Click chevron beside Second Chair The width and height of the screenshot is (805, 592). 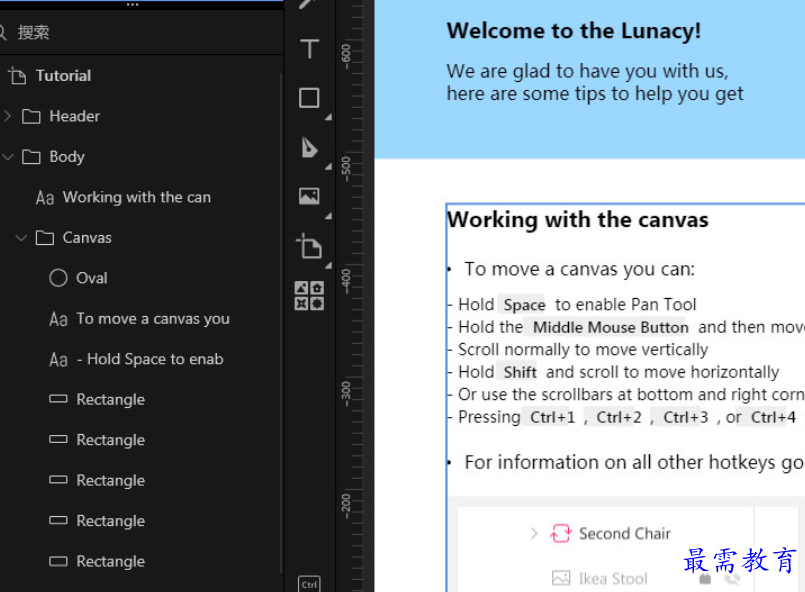point(534,533)
